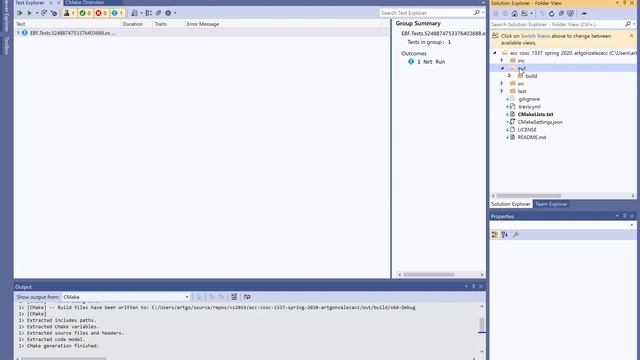Collapse All icon in Solution Explorer
The image size is (640, 360).
click(561, 13)
